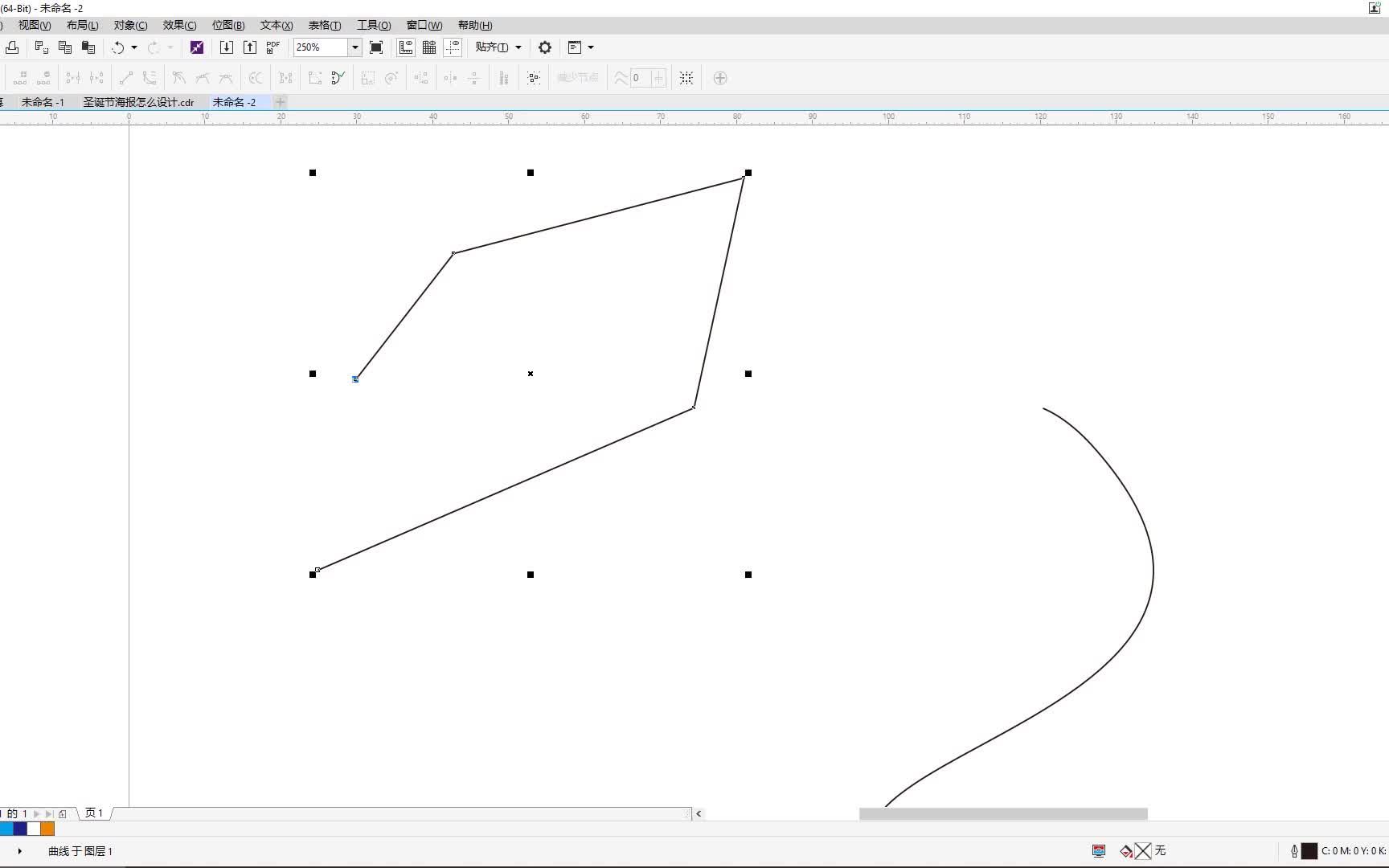Screen dimensions: 1389x868
Task: Convert segment to line
Action: (x=126, y=78)
